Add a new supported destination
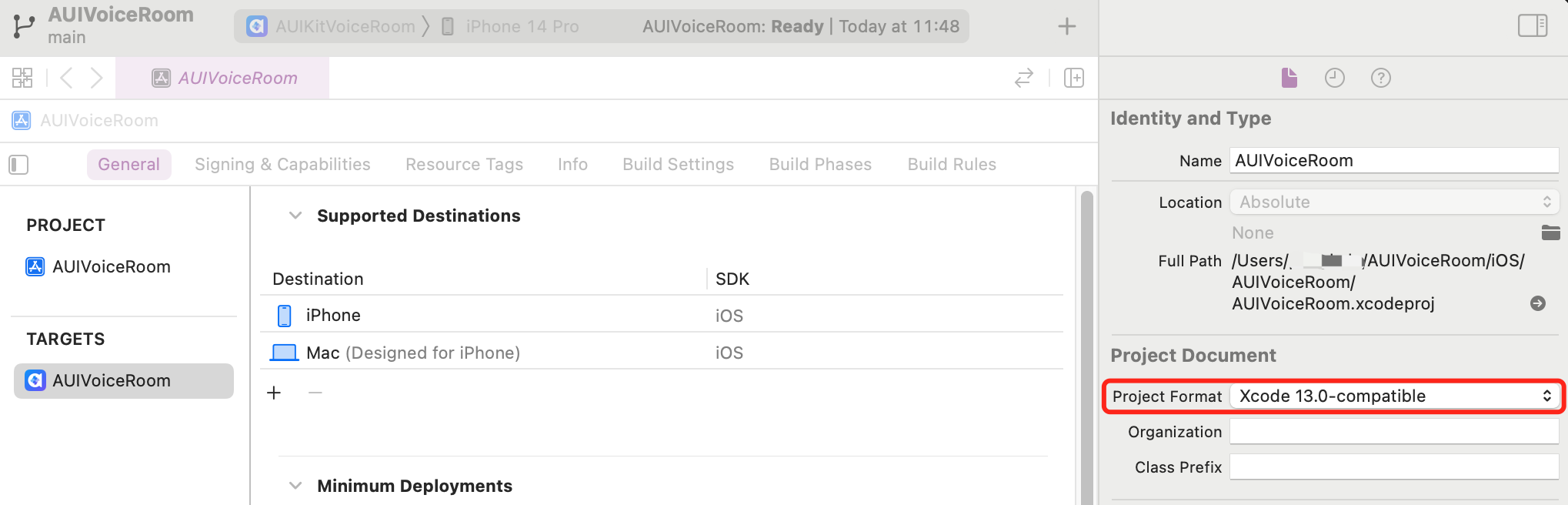The width and height of the screenshot is (1568, 505). [x=274, y=393]
